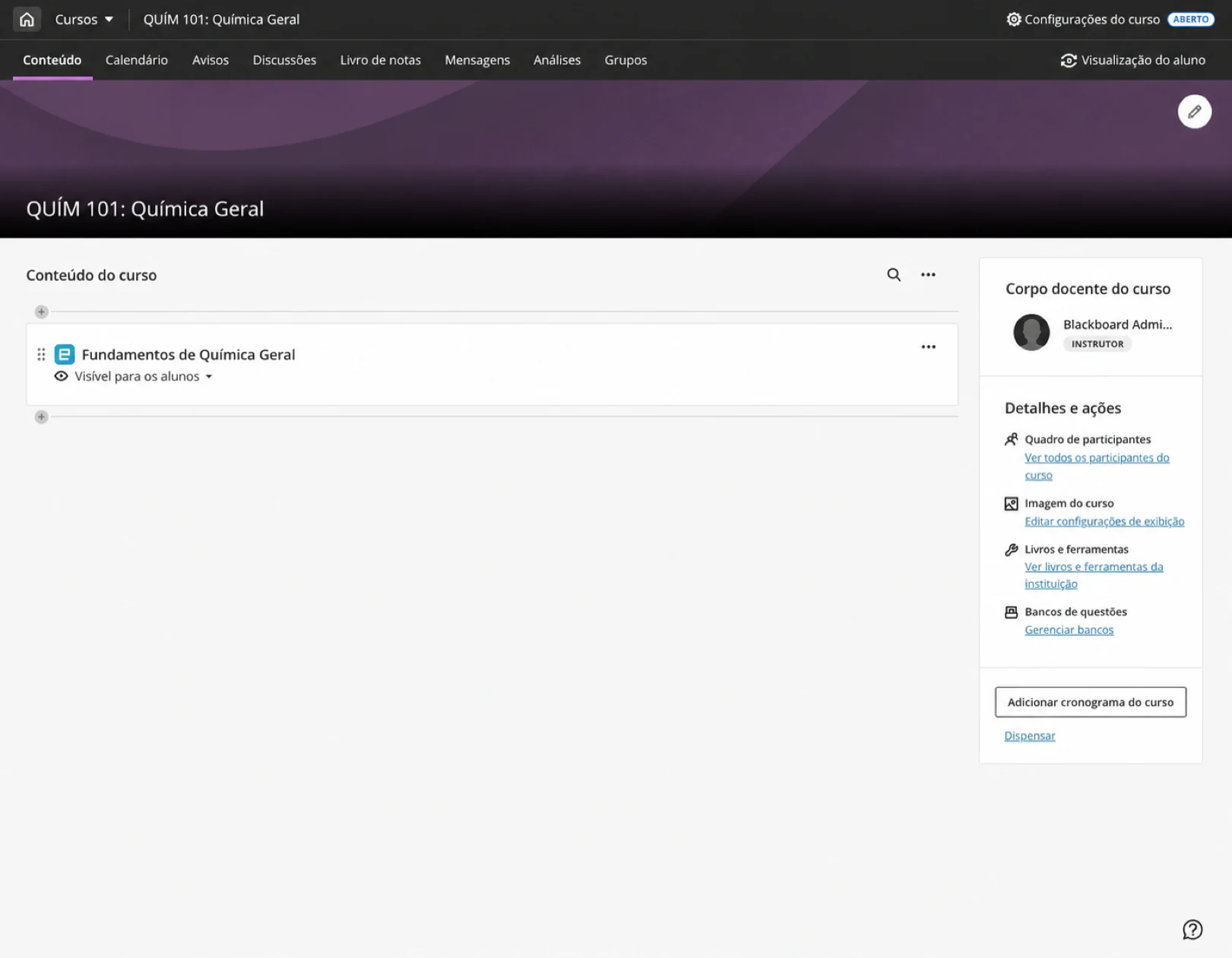Screen dimensions: 1232x958
Task: Open Configurações do curso gear
Action: 1083,19
